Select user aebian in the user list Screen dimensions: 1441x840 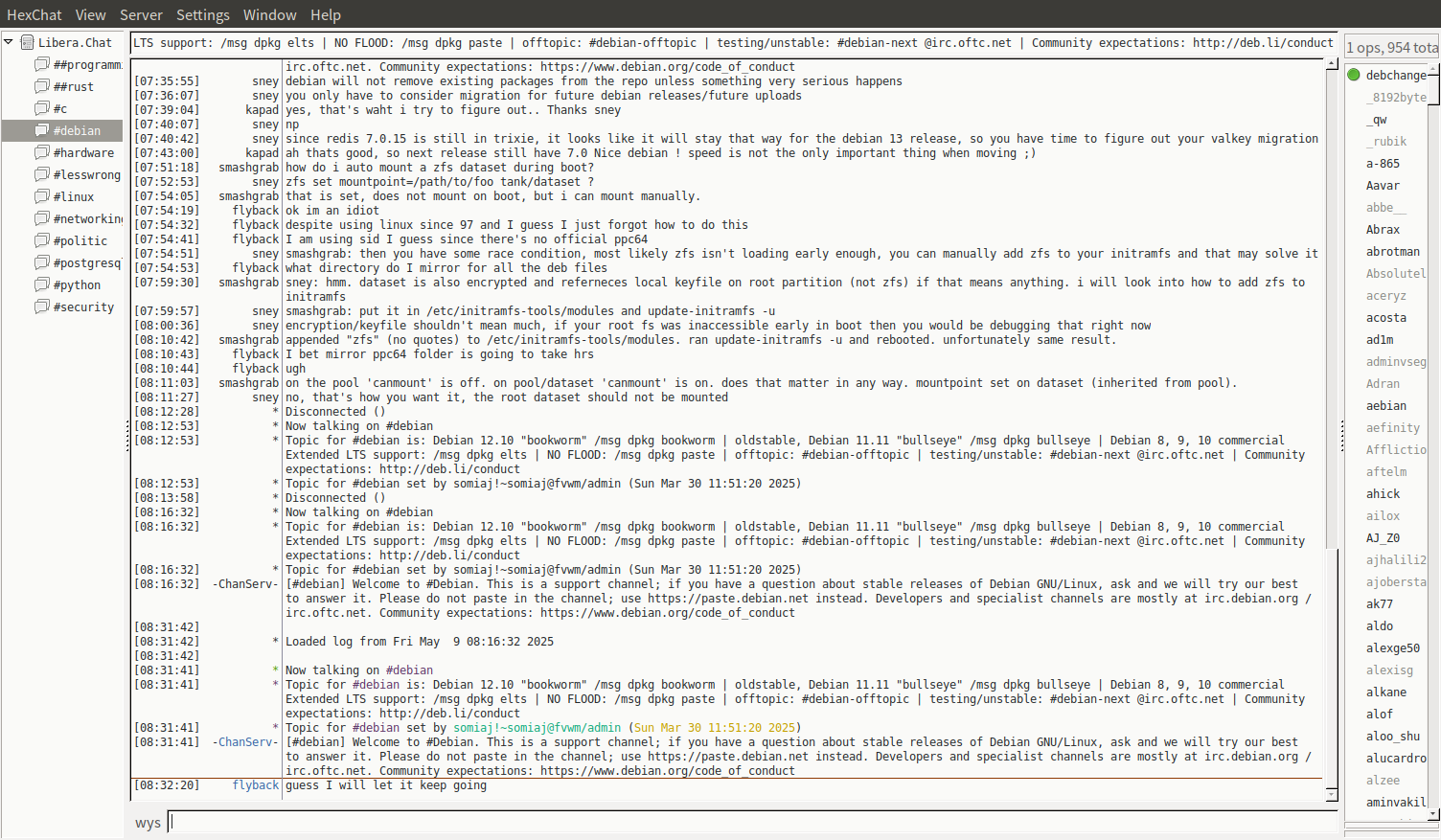[x=1386, y=405]
